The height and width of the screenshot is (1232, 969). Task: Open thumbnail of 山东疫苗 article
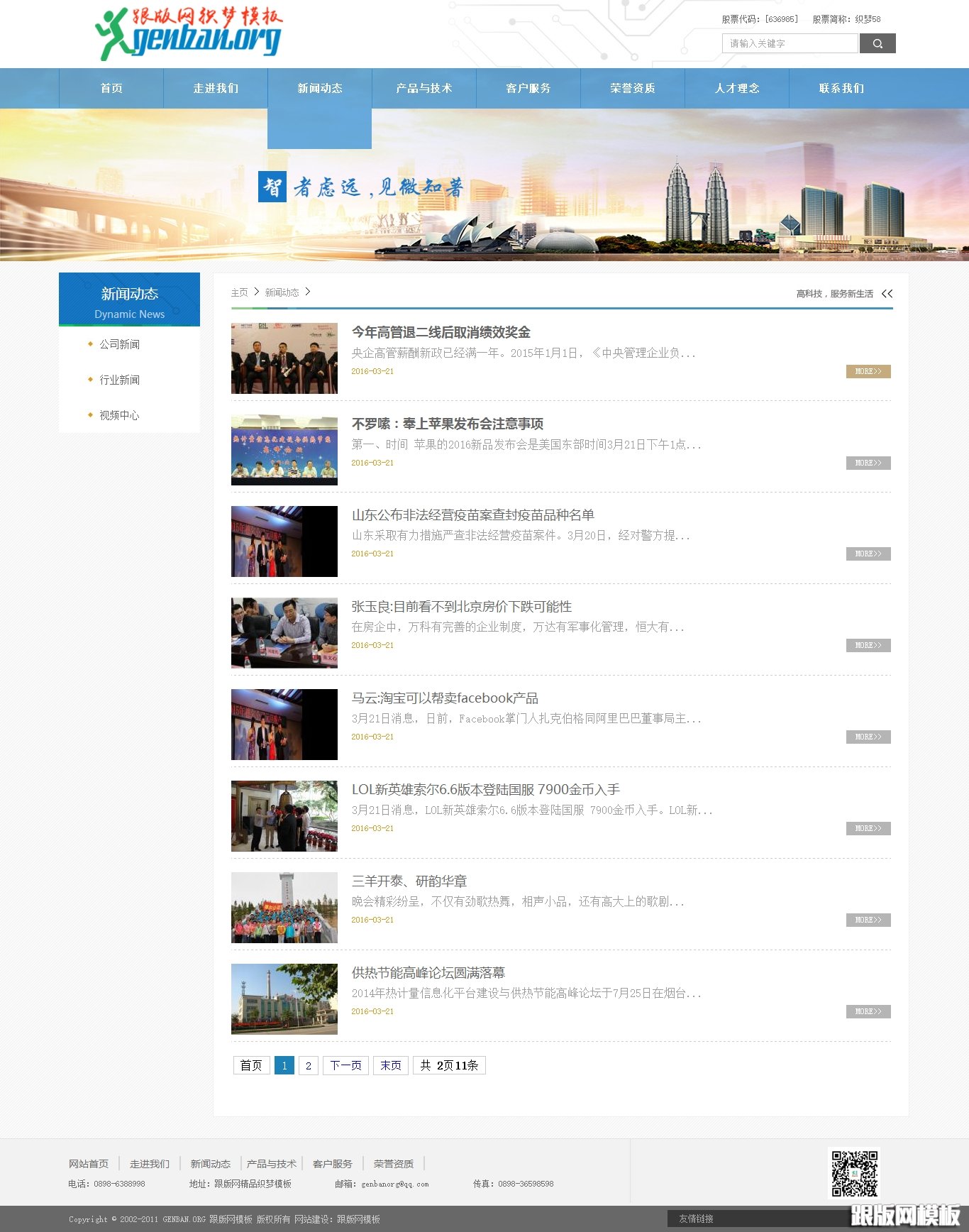[284, 541]
